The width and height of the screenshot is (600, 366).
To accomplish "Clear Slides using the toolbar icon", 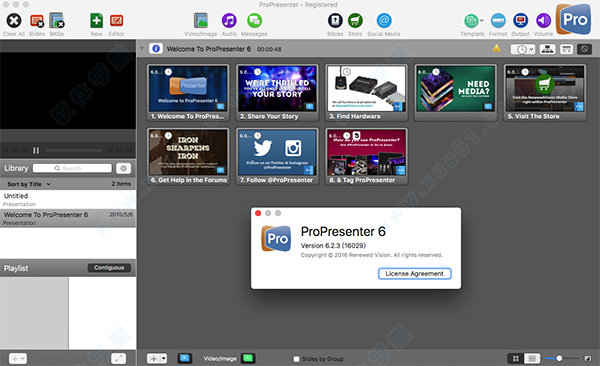I will tap(37, 21).
